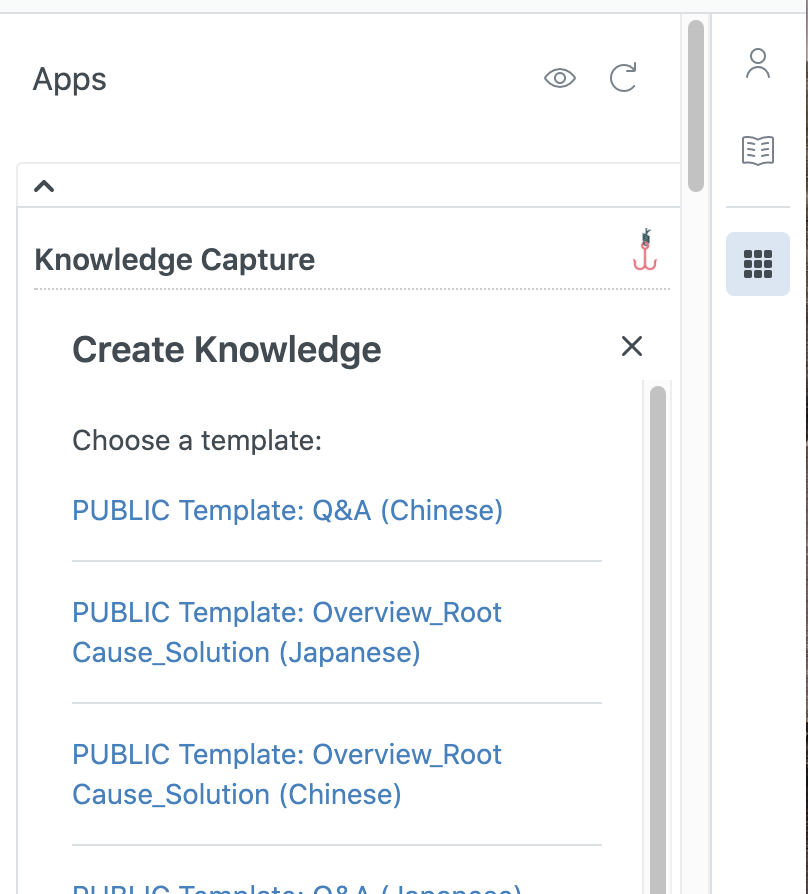This screenshot has width=808, height=894.
Task: Choose PUBLIC Template: Q&A (Chinese)
Action: point(287,510)
